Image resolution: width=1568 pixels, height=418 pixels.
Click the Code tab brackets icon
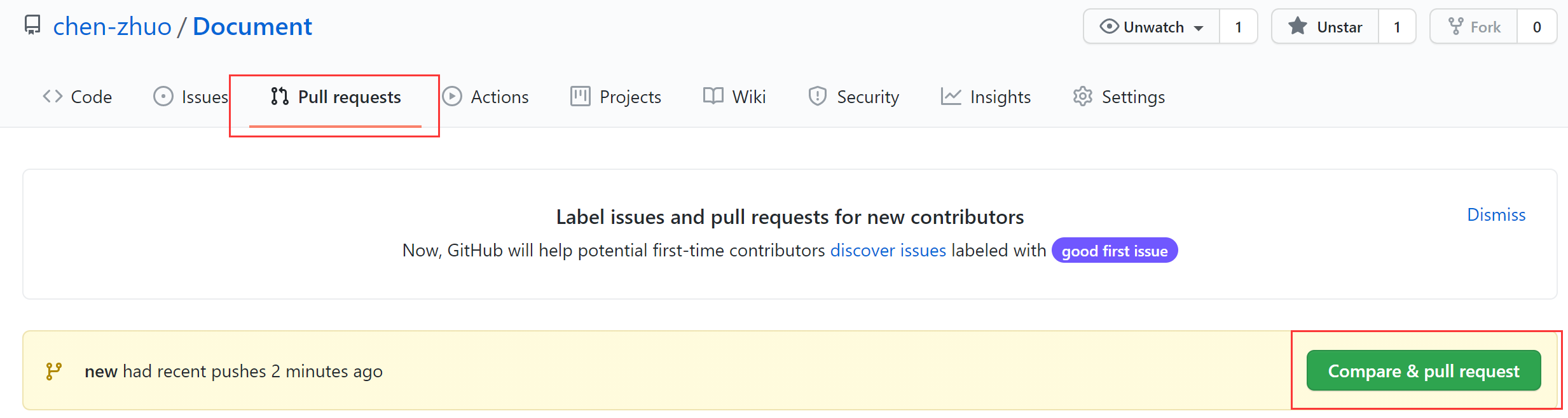(53, 97)
